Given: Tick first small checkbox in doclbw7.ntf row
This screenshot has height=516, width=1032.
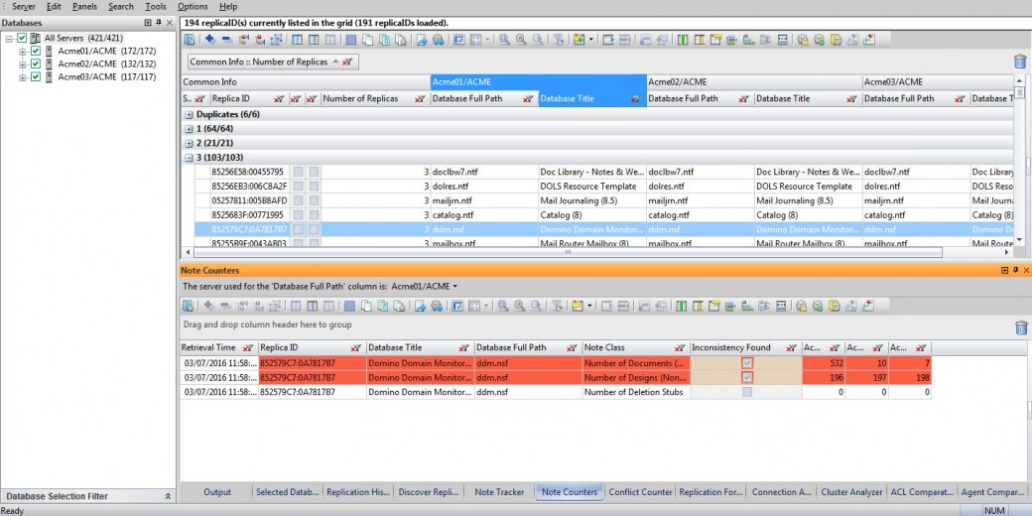Looking at the screenshot, I should pyautogui.click(x=298, y=172).
